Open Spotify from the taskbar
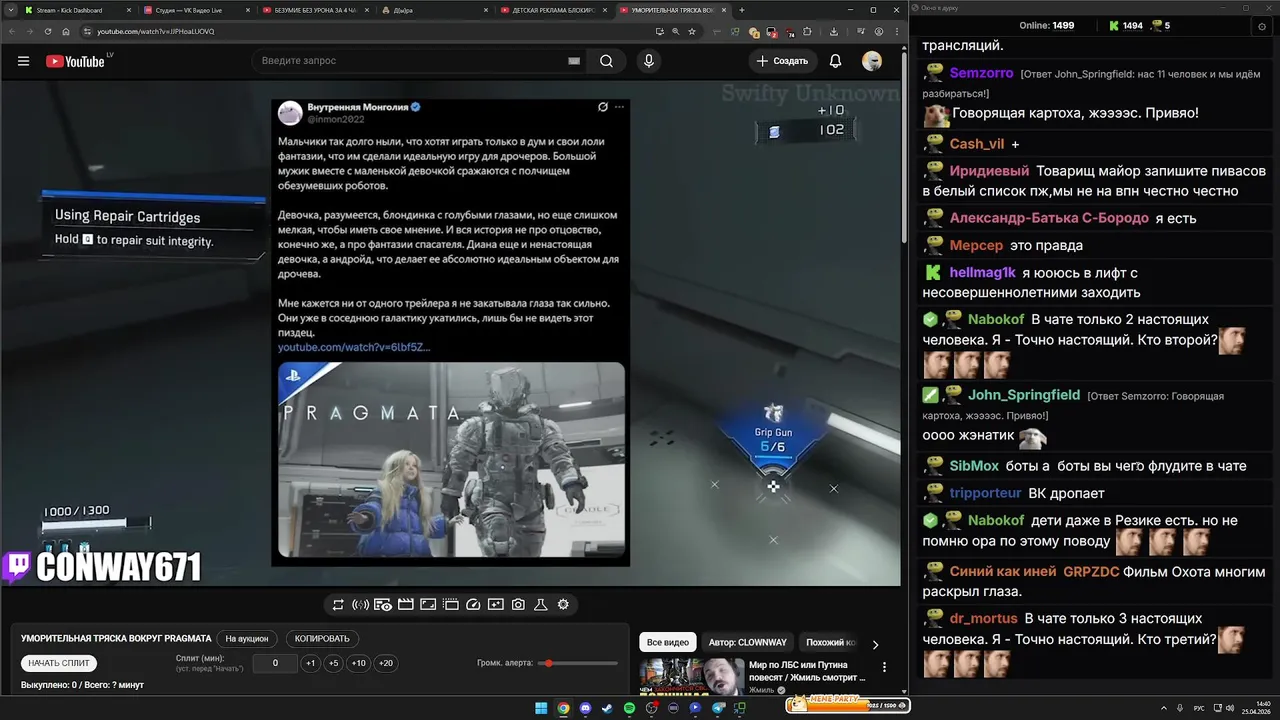The width and height of the screenshot is (1280, 720). point(629,708)
